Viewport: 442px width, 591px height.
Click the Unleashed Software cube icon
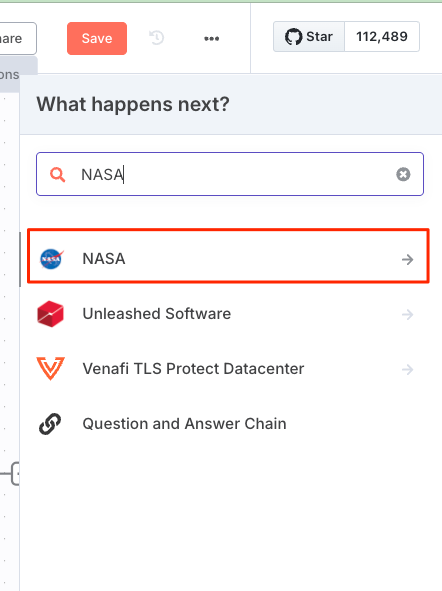coord(50,314)
